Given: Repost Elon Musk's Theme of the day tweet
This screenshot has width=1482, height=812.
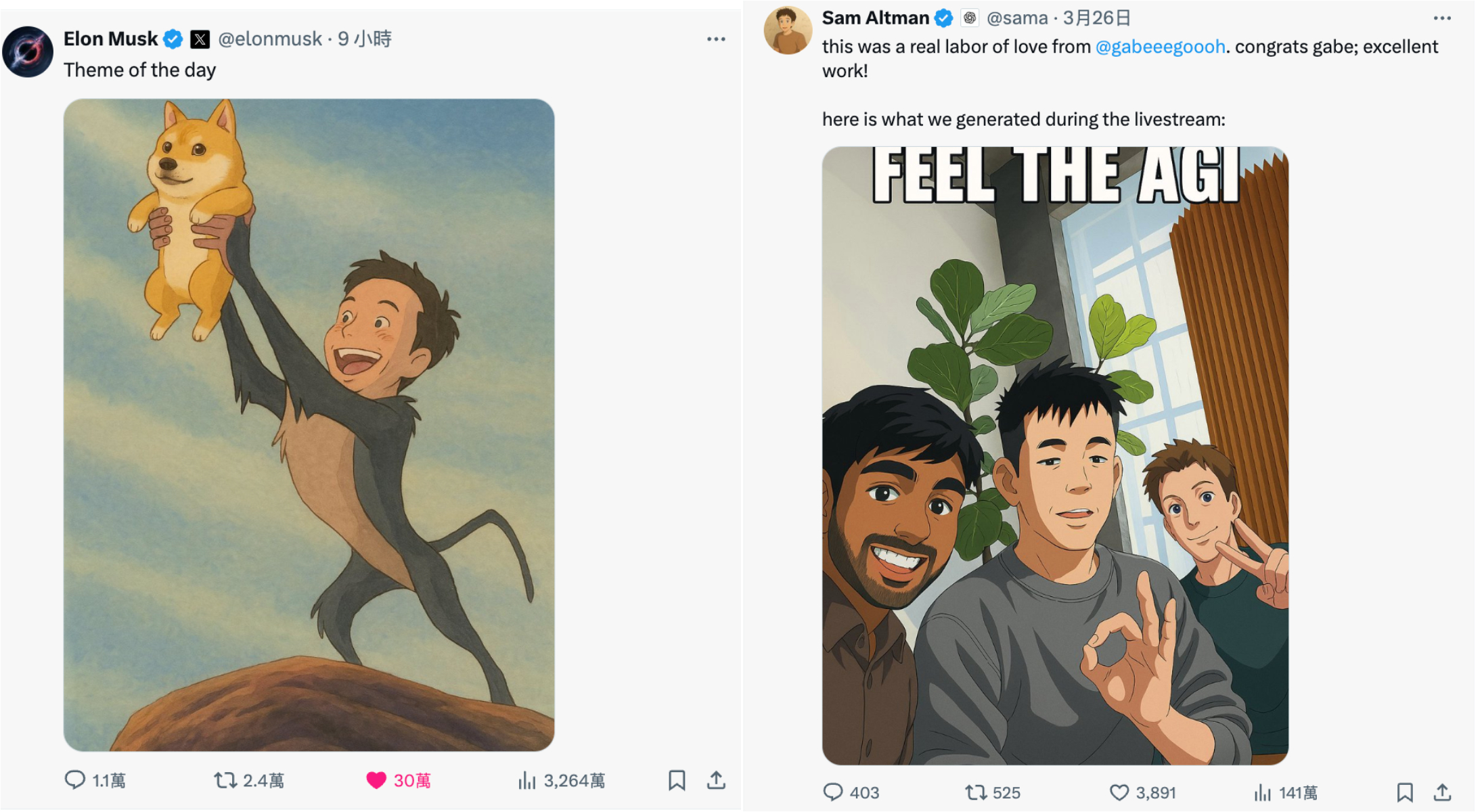Looking at the screenshot, I should point(225,780).
